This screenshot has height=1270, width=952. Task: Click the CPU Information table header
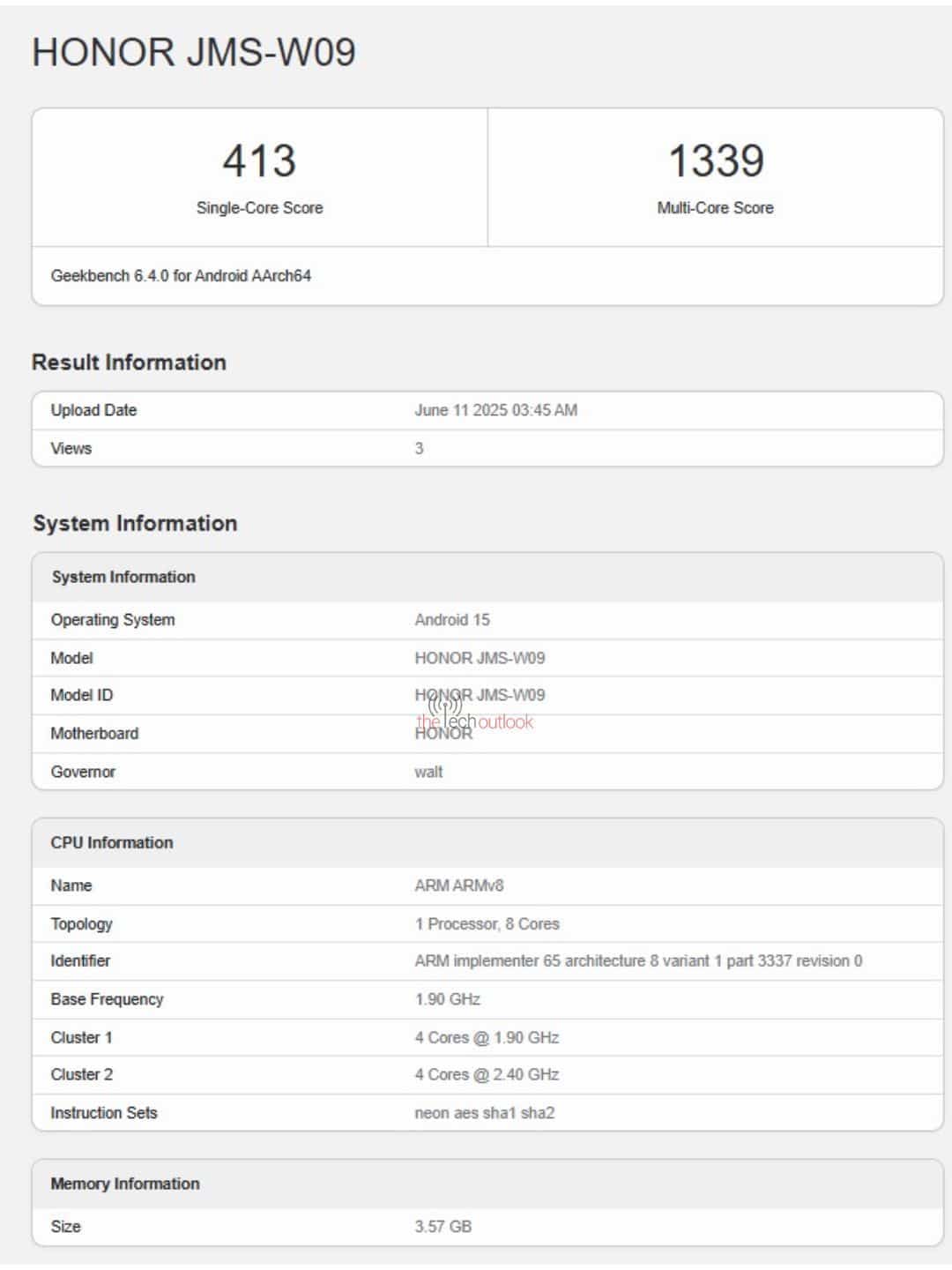pyautogui.click(x=112, y=842)
